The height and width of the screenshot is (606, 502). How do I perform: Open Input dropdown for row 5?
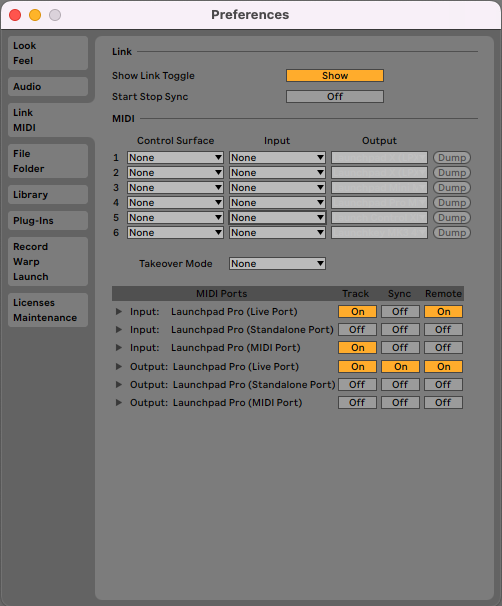(x=277, y=218)
